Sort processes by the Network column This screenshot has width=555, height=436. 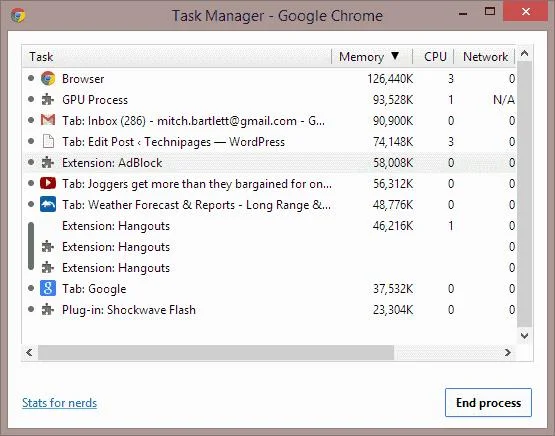(x=484, y=57)
